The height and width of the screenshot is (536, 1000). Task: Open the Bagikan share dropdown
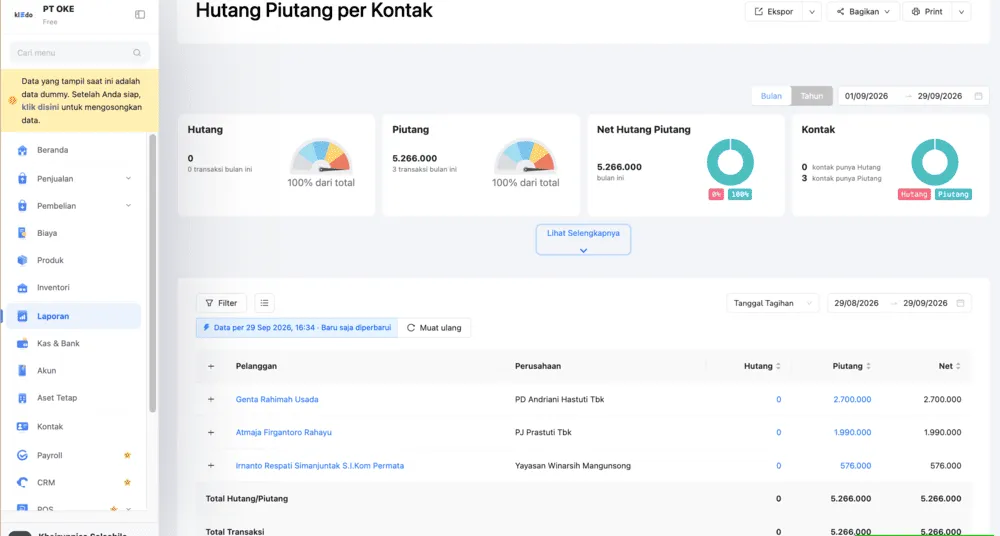coord(863,11)
